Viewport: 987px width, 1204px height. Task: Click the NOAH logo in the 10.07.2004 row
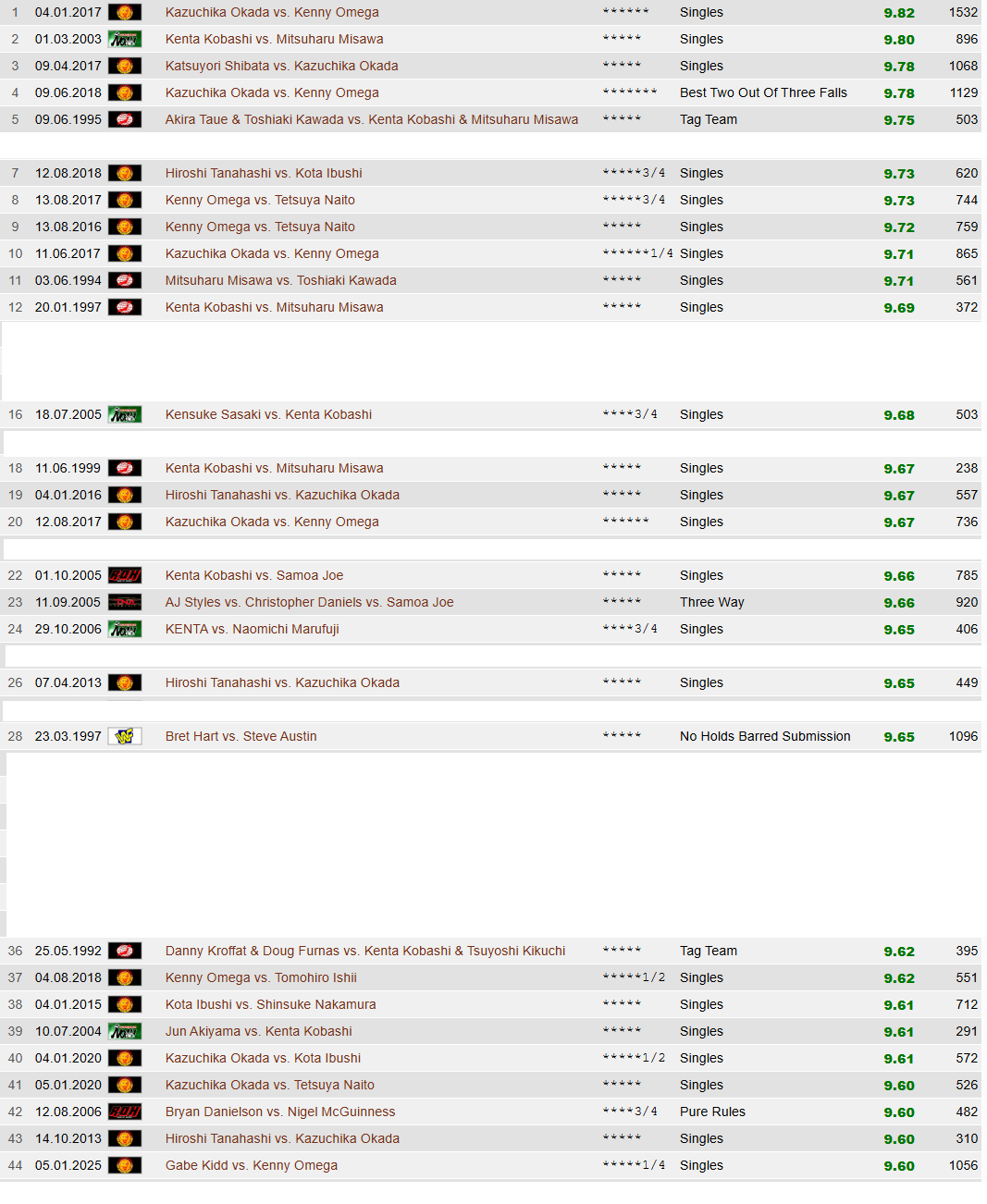[x=125, y=1031]
